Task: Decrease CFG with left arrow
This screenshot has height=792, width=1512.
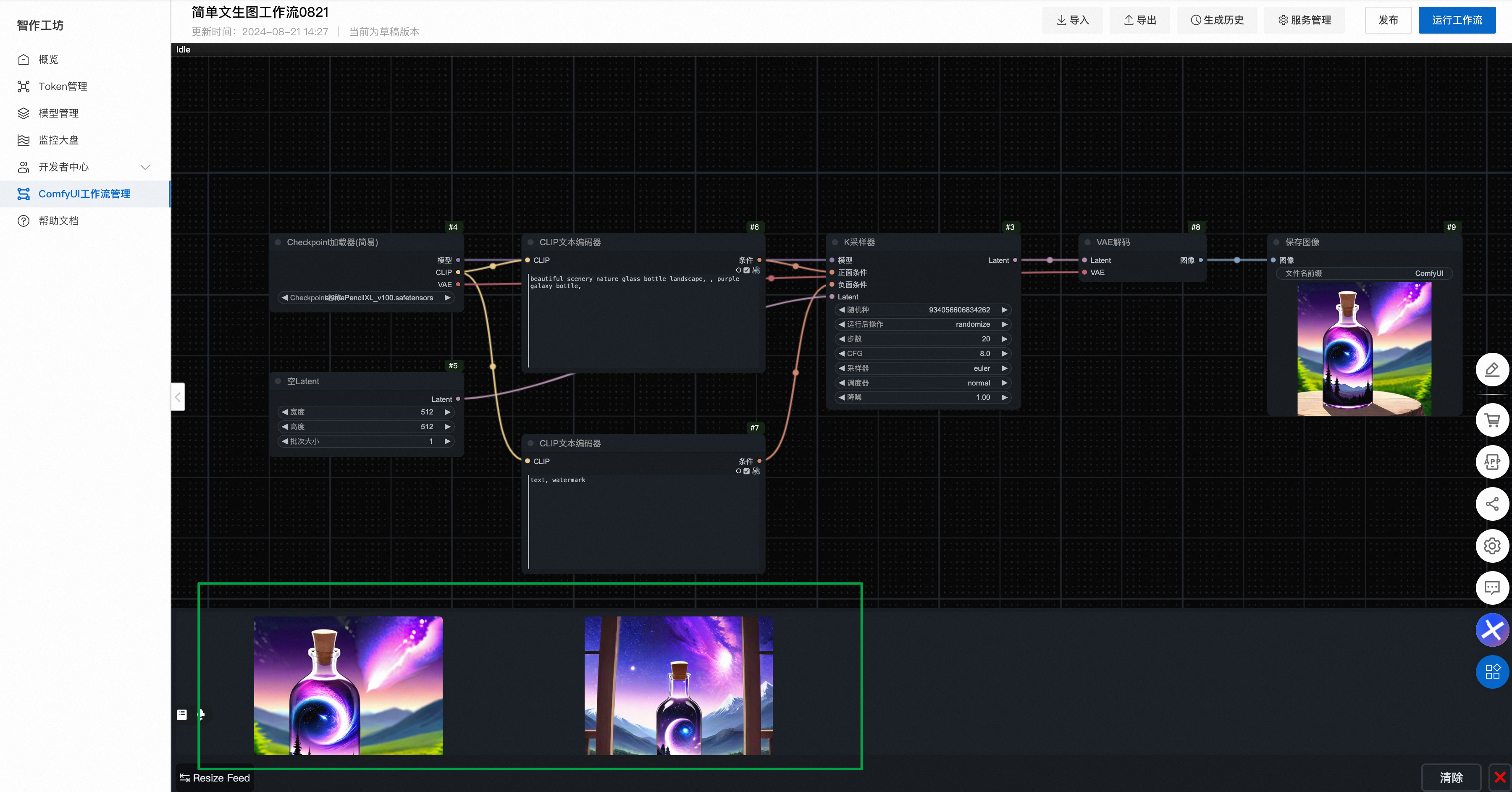Action: pyautogui.click(x=842, y=354)
